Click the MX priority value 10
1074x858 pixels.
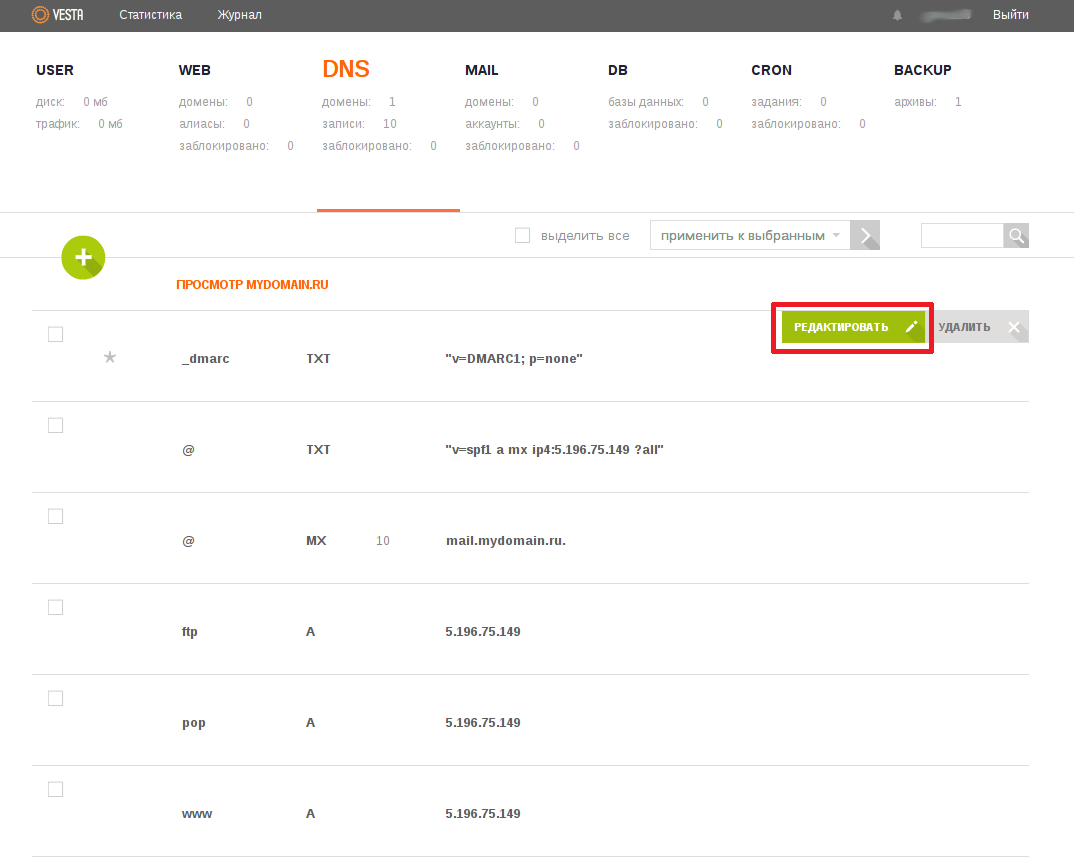pos(383,541)
